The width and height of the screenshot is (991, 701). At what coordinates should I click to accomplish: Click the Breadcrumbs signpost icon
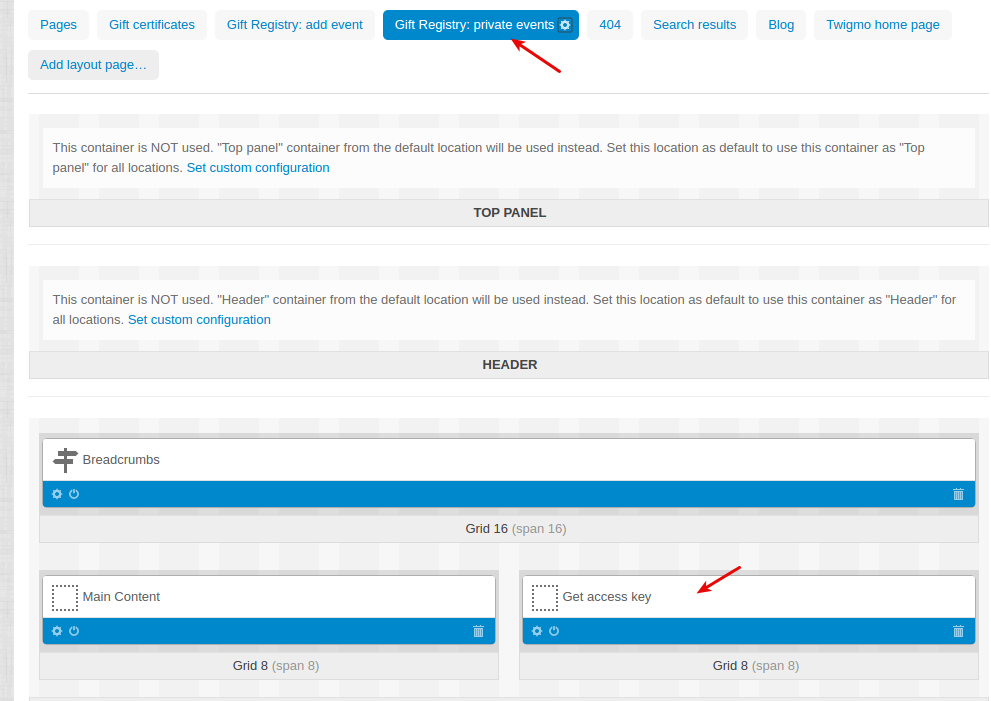coord(65,460)
